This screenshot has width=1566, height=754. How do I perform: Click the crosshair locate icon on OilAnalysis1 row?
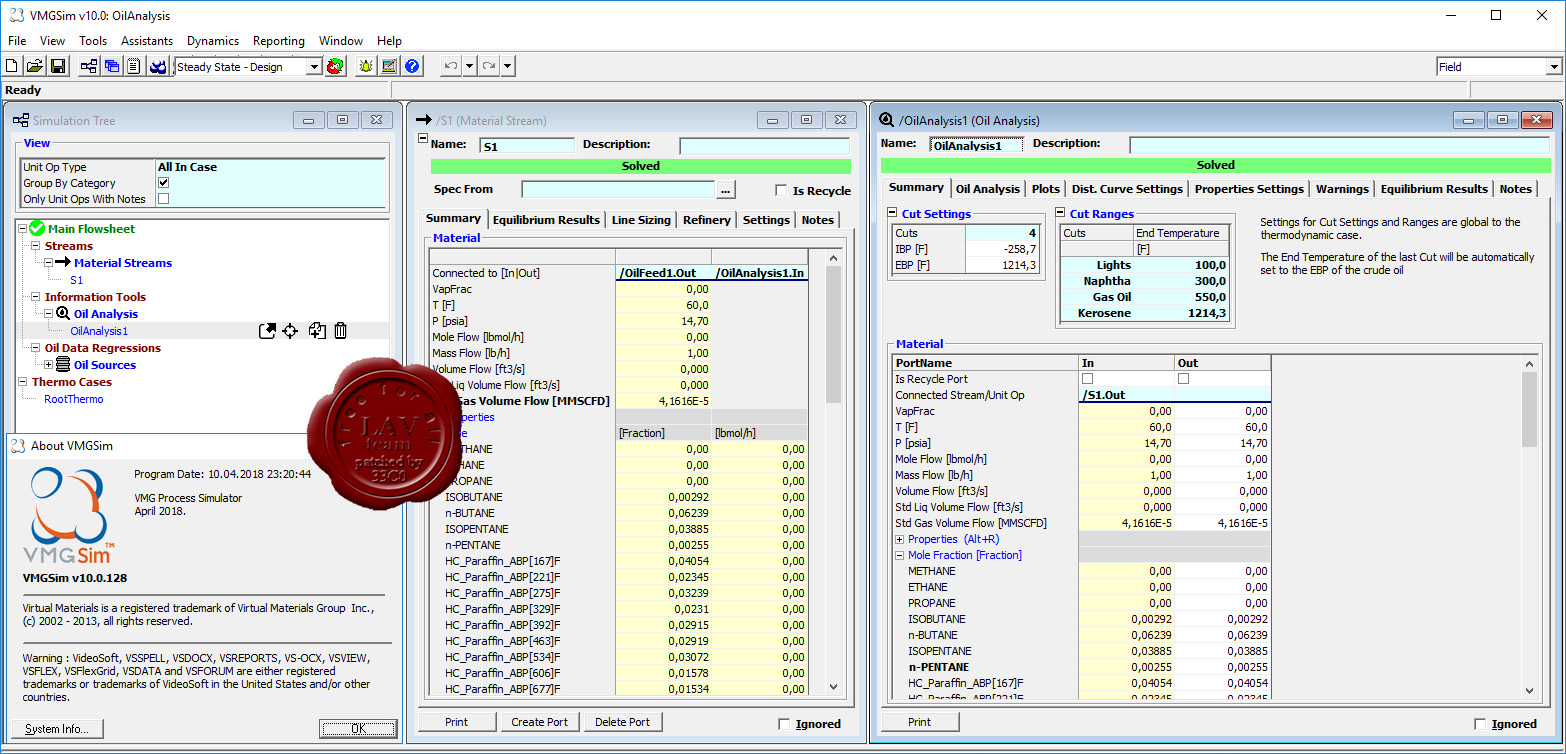click(290, 331)
